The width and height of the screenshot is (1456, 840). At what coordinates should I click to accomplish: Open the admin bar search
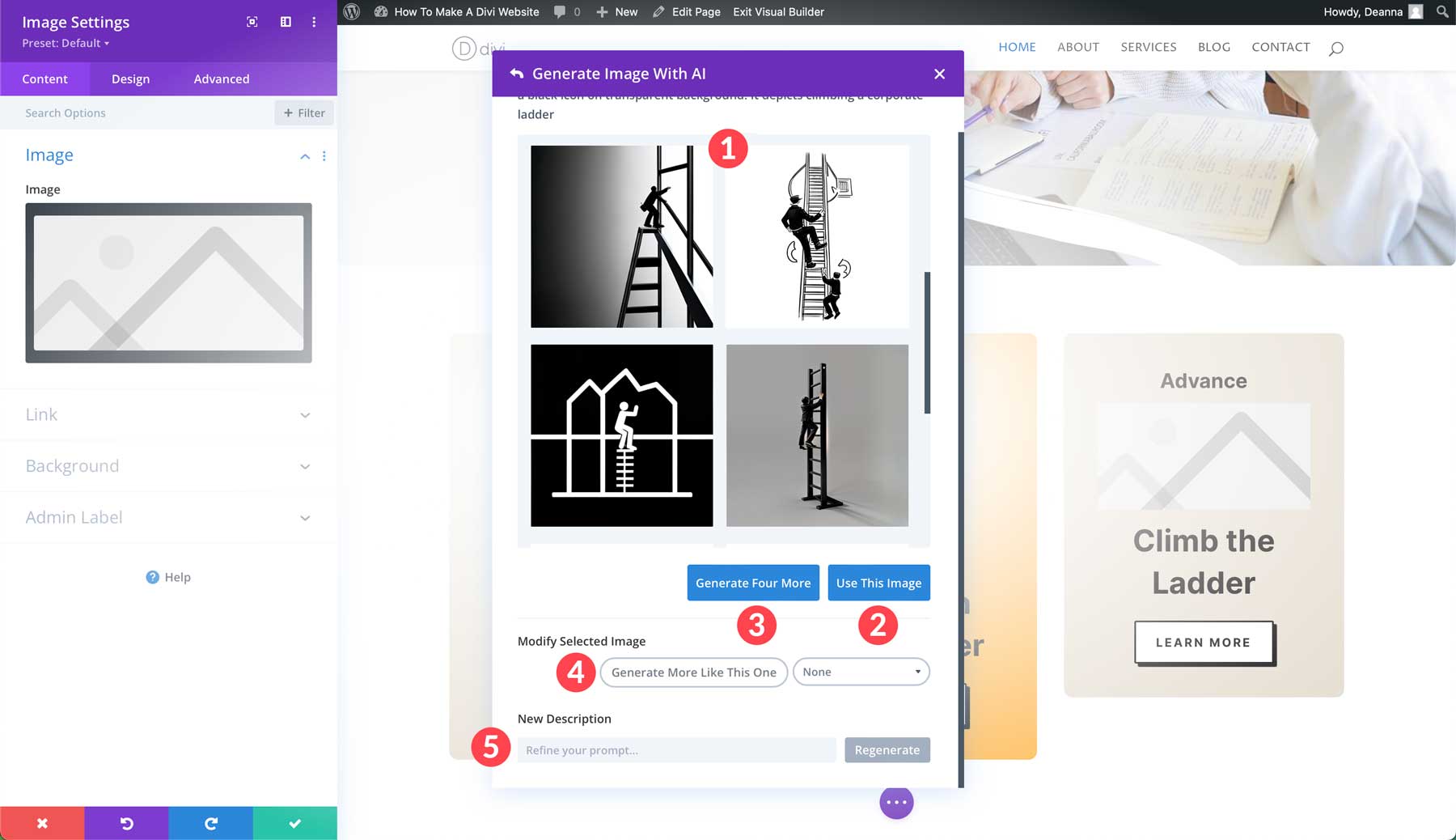click(1441, 11)
